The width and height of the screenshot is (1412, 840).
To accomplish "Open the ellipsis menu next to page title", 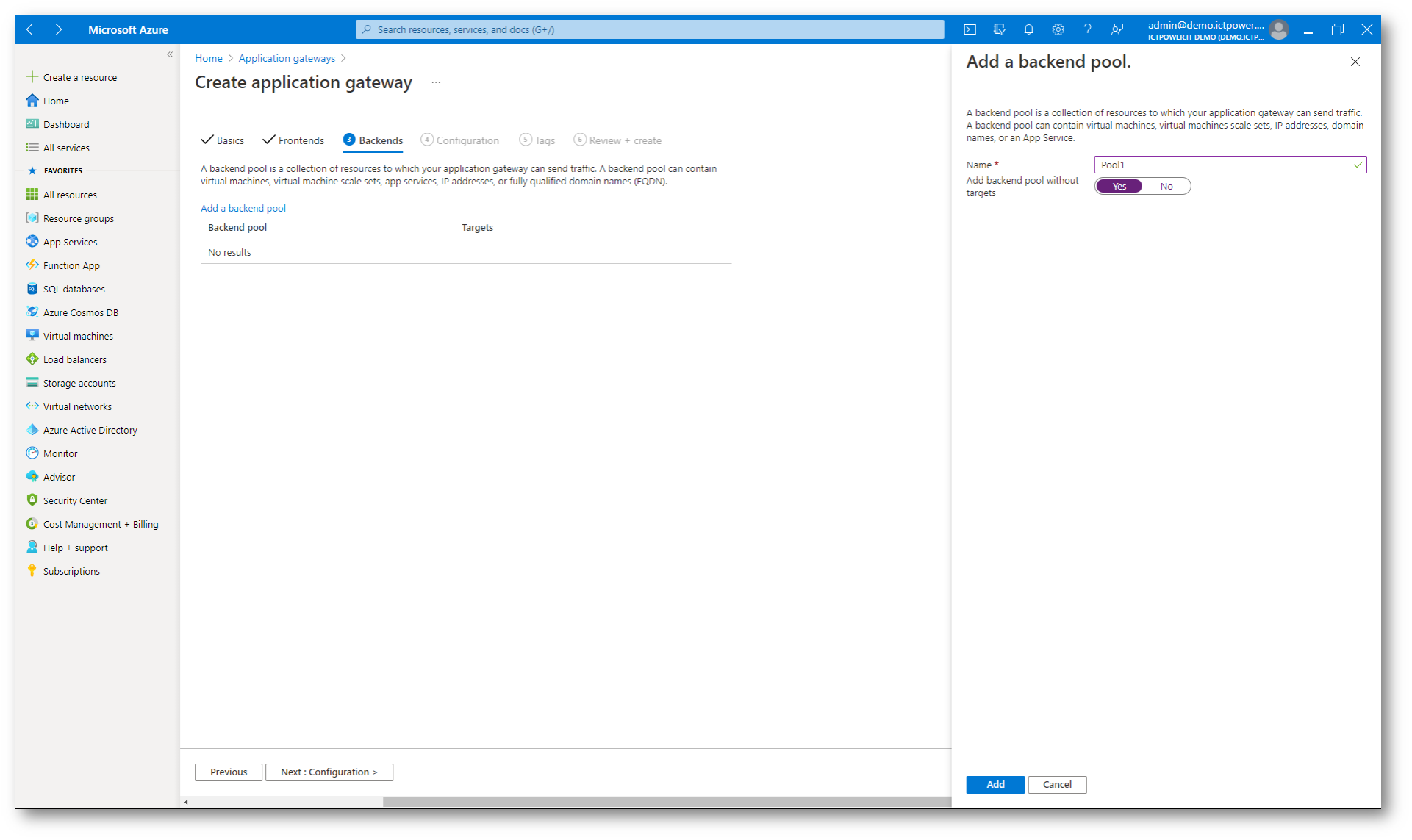I will pyautogui.click(x=436, y=82).
